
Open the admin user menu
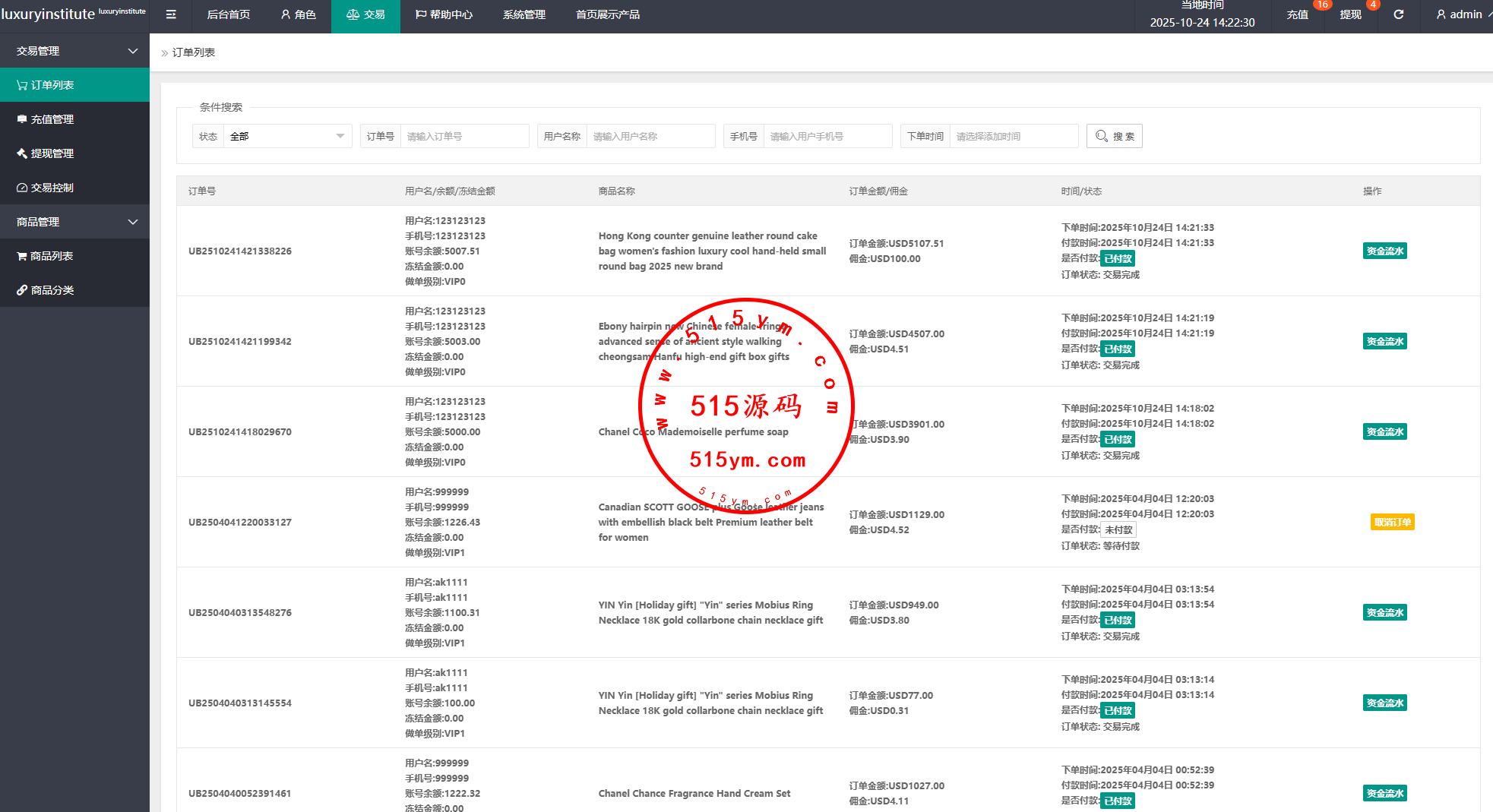1460,14
